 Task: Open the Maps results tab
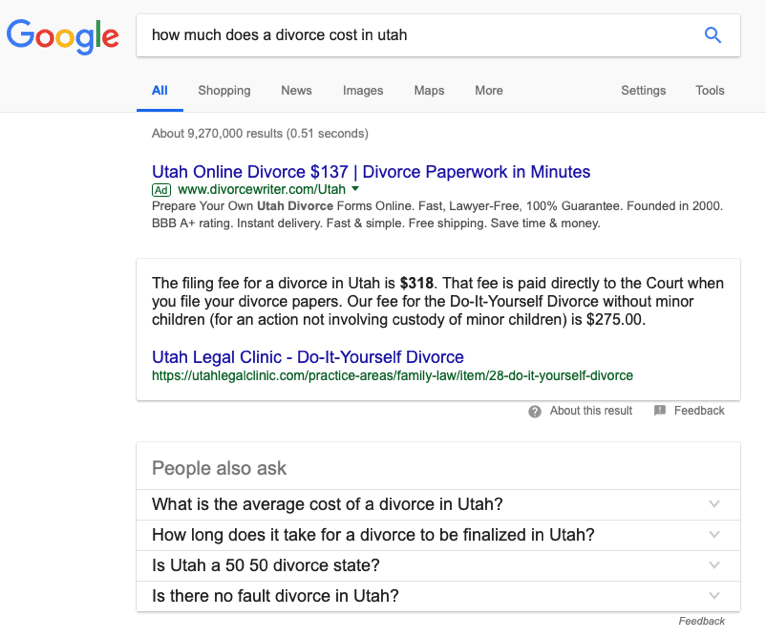click(x=429, y=90)
